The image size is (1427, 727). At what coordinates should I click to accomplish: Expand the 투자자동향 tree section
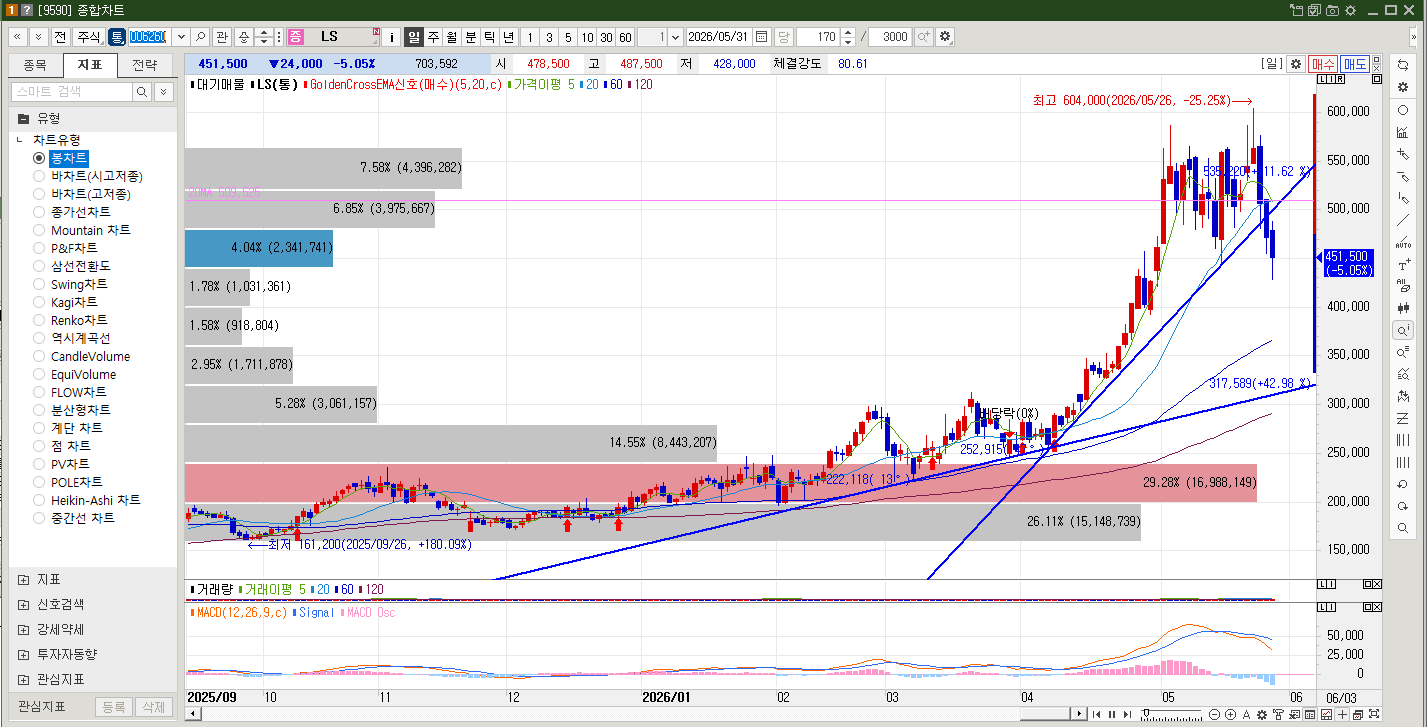(x=23, y=655)
